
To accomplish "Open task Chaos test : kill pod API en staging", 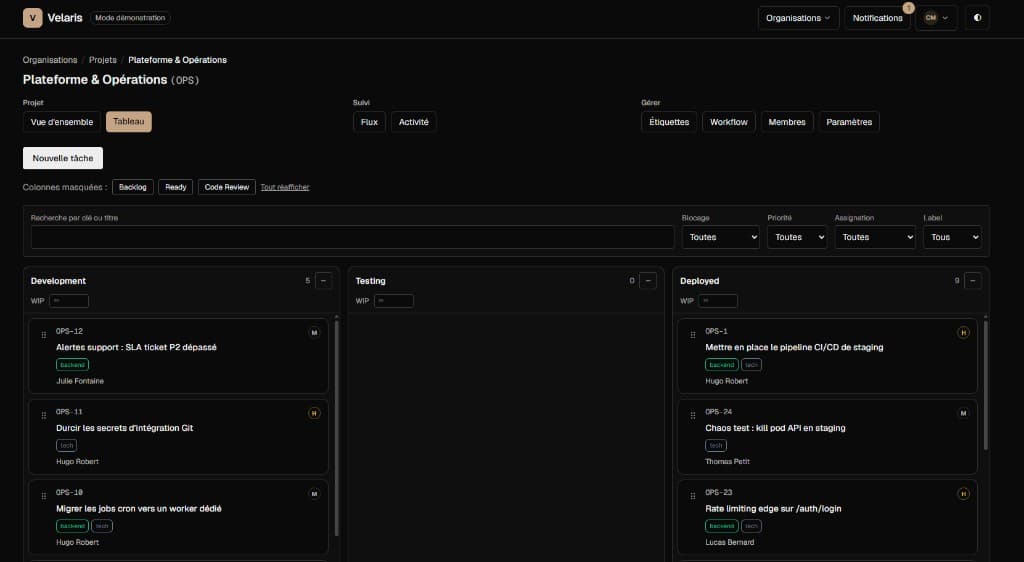I will tap(775, 428).
